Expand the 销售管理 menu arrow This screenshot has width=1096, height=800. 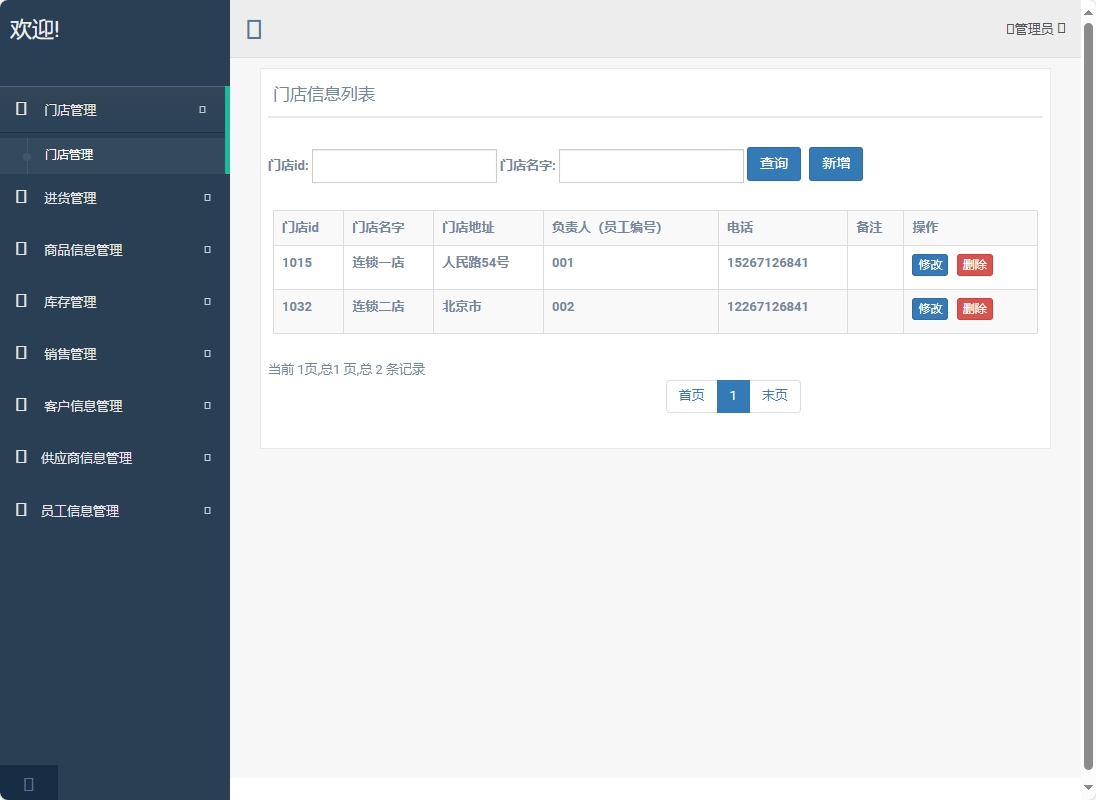pos(208,354)
